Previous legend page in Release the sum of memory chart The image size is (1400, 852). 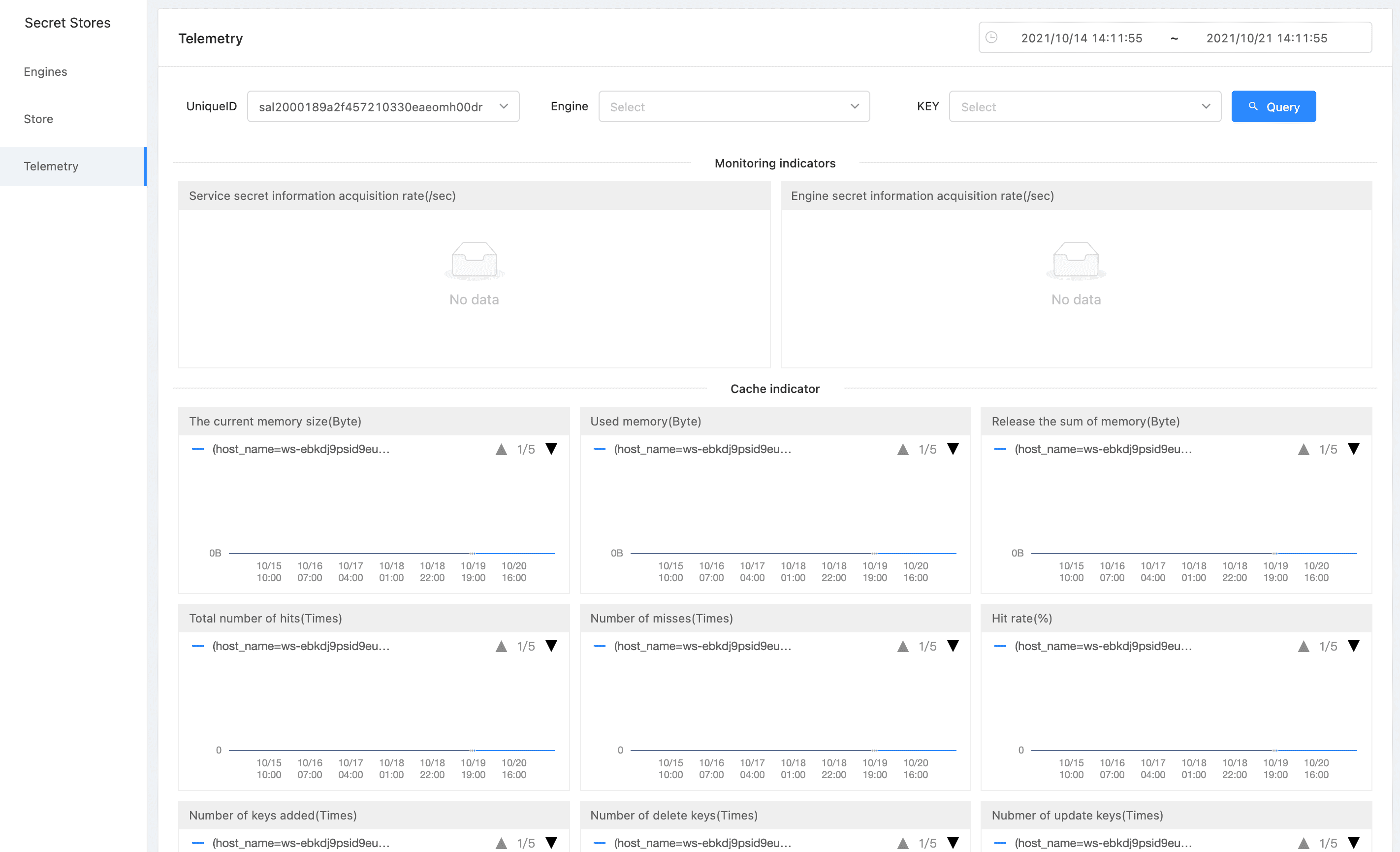pos(1304,449)
